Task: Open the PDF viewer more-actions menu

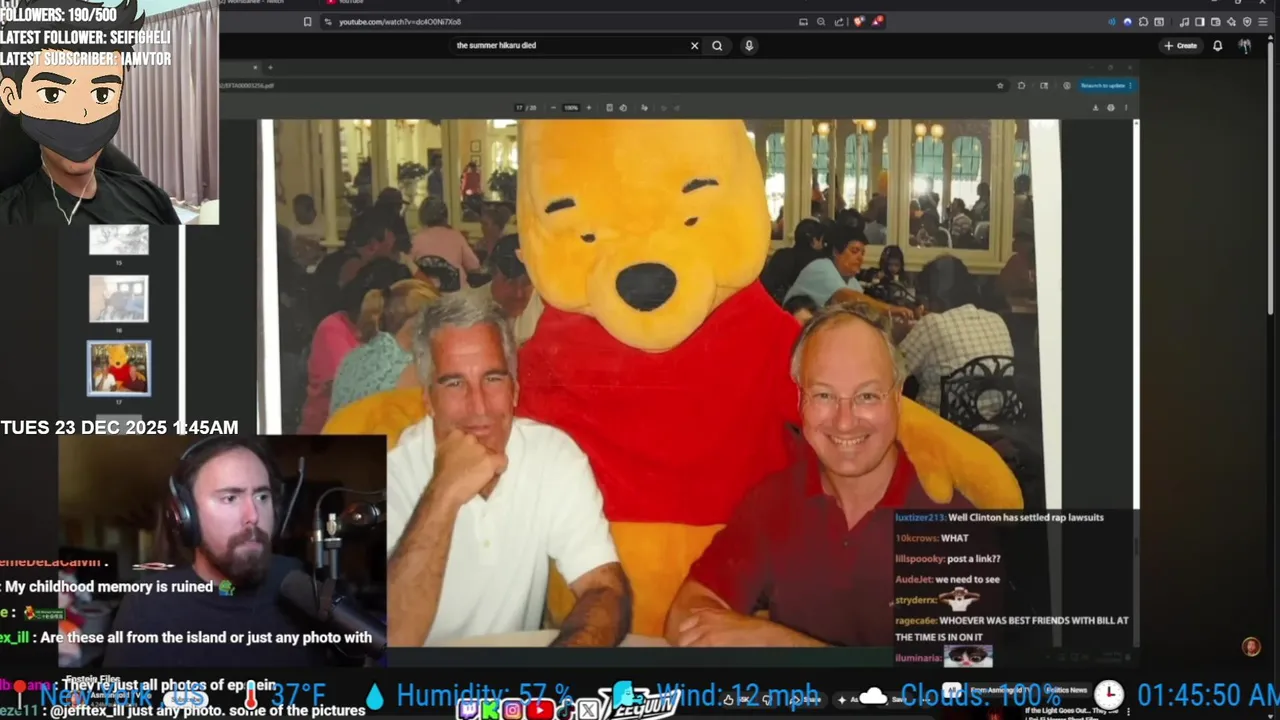Action: 1125,108
